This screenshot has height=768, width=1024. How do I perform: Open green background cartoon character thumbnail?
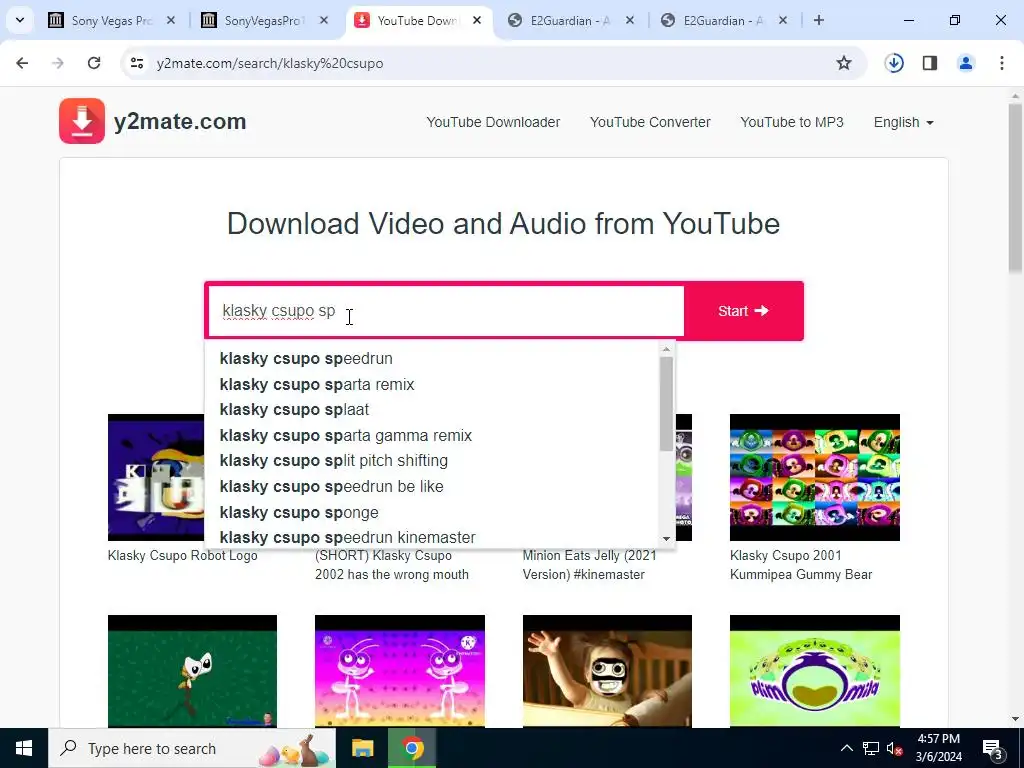[192, 671]
